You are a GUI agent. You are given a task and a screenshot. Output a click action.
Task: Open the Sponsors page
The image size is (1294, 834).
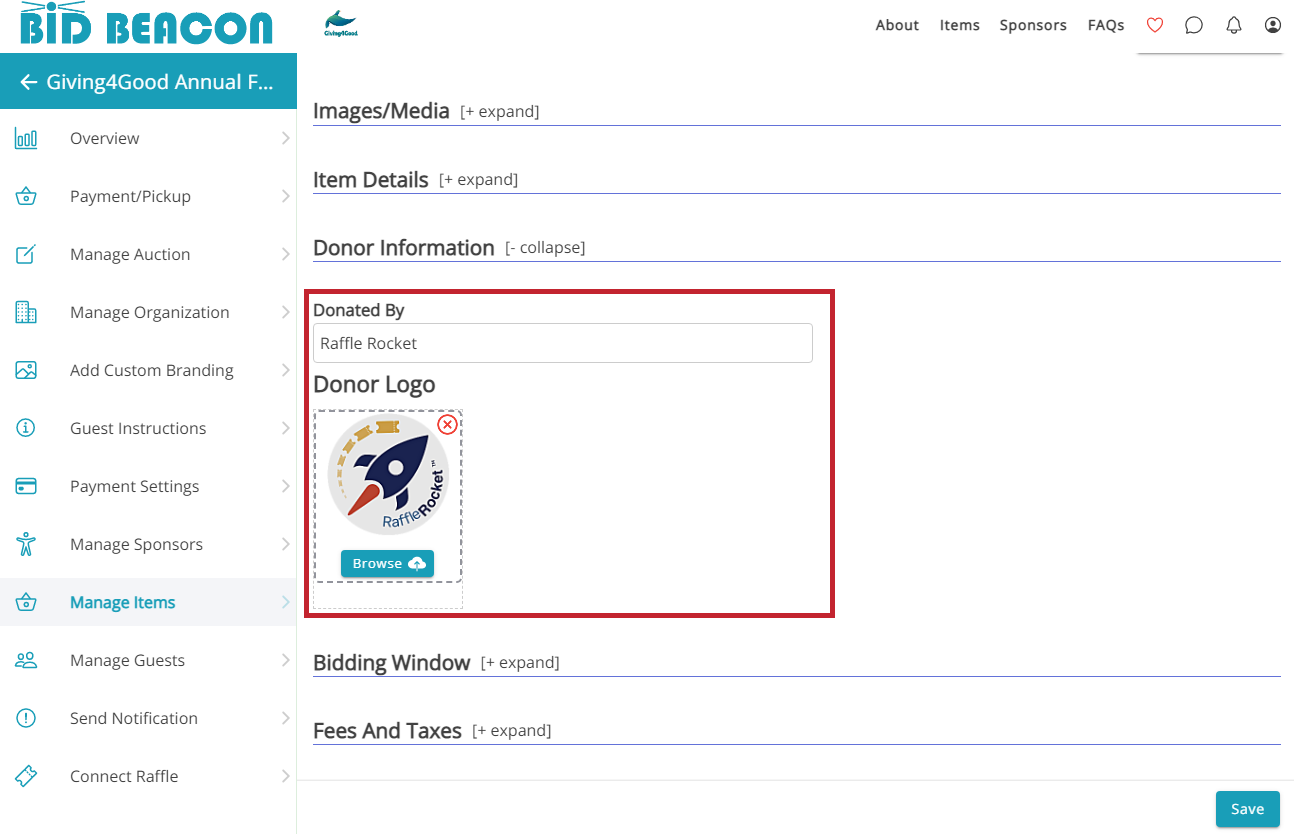tap(1033, 26)
